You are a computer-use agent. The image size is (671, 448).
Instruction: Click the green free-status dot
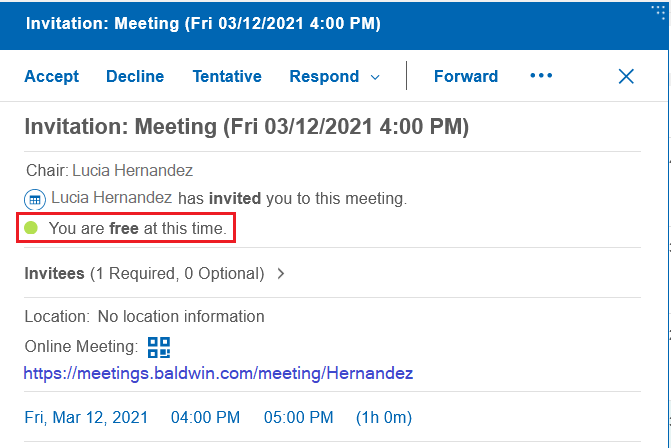pos(31,229)
